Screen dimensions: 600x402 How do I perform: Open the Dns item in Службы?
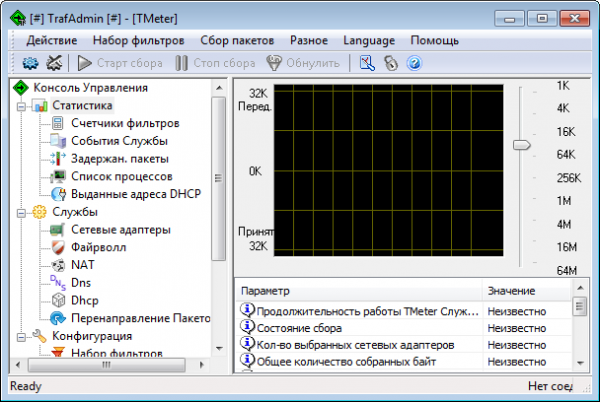click(81, 283)
